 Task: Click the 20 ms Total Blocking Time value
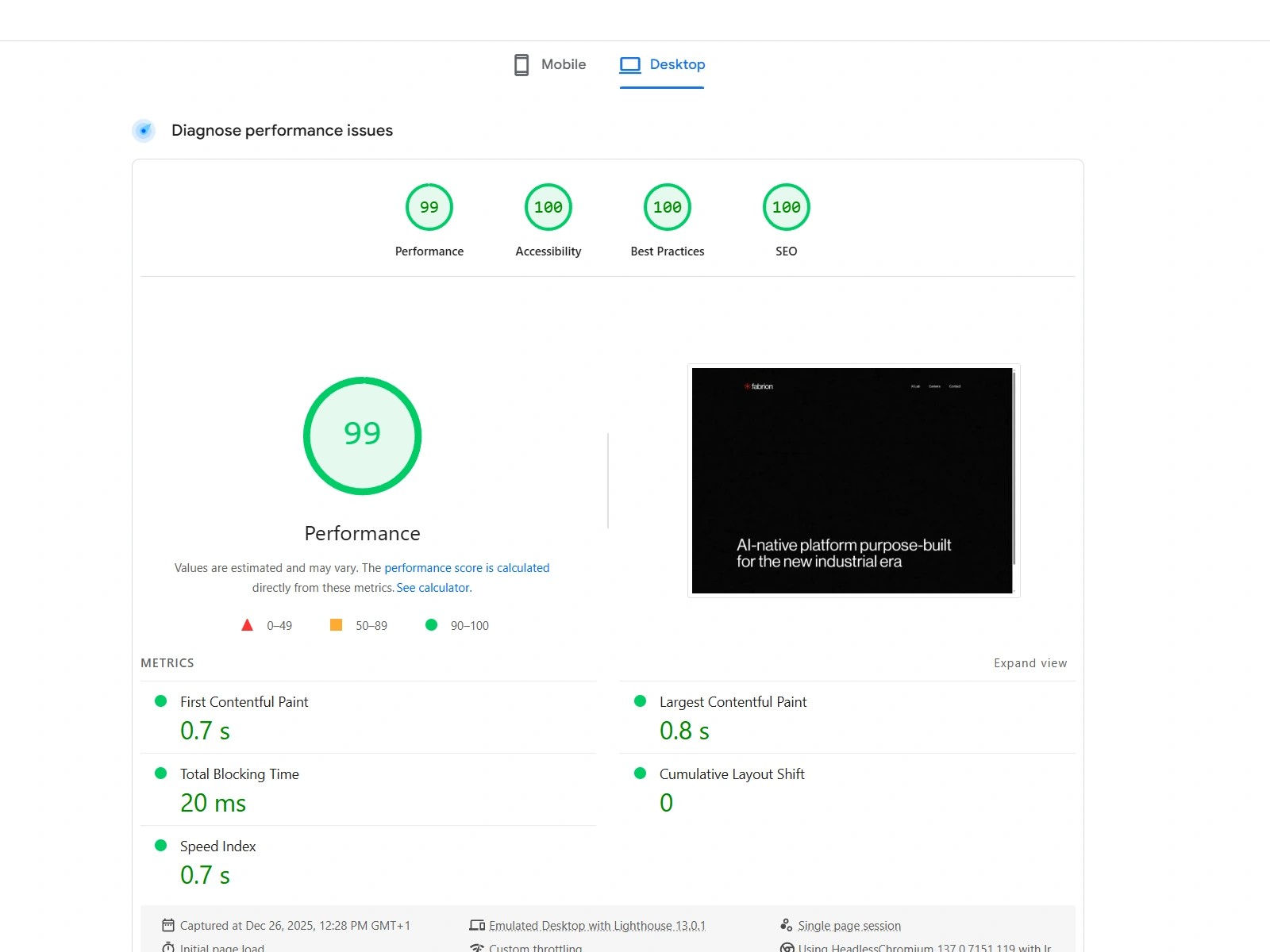pyautogui.click(x=213, y=803)
